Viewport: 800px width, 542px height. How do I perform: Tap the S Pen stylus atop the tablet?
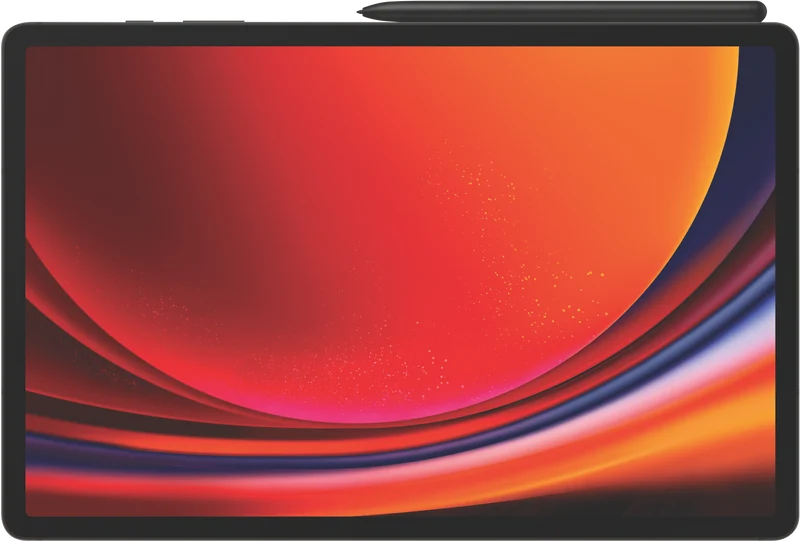[562, 12]
